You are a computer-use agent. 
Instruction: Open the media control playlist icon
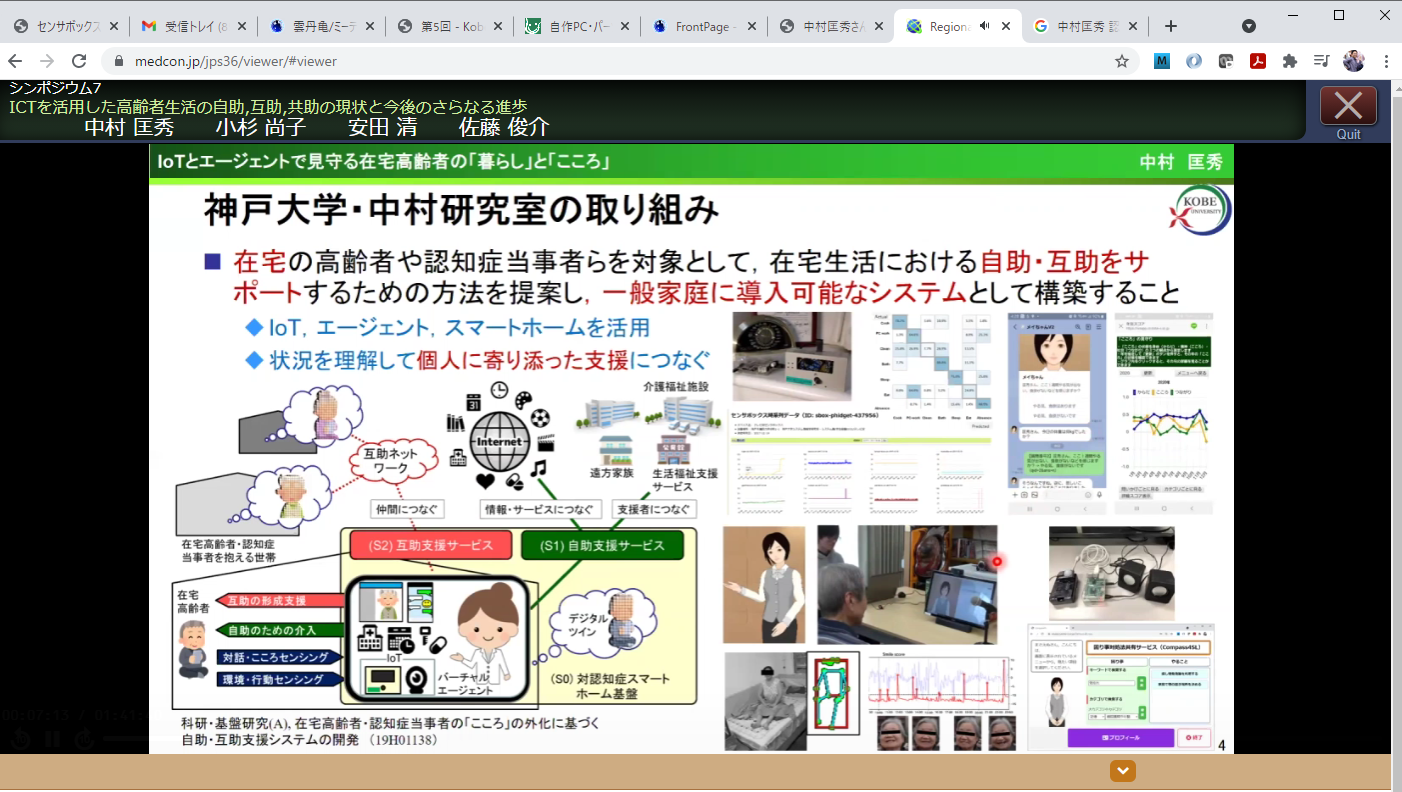click(x=1321, y=61)
